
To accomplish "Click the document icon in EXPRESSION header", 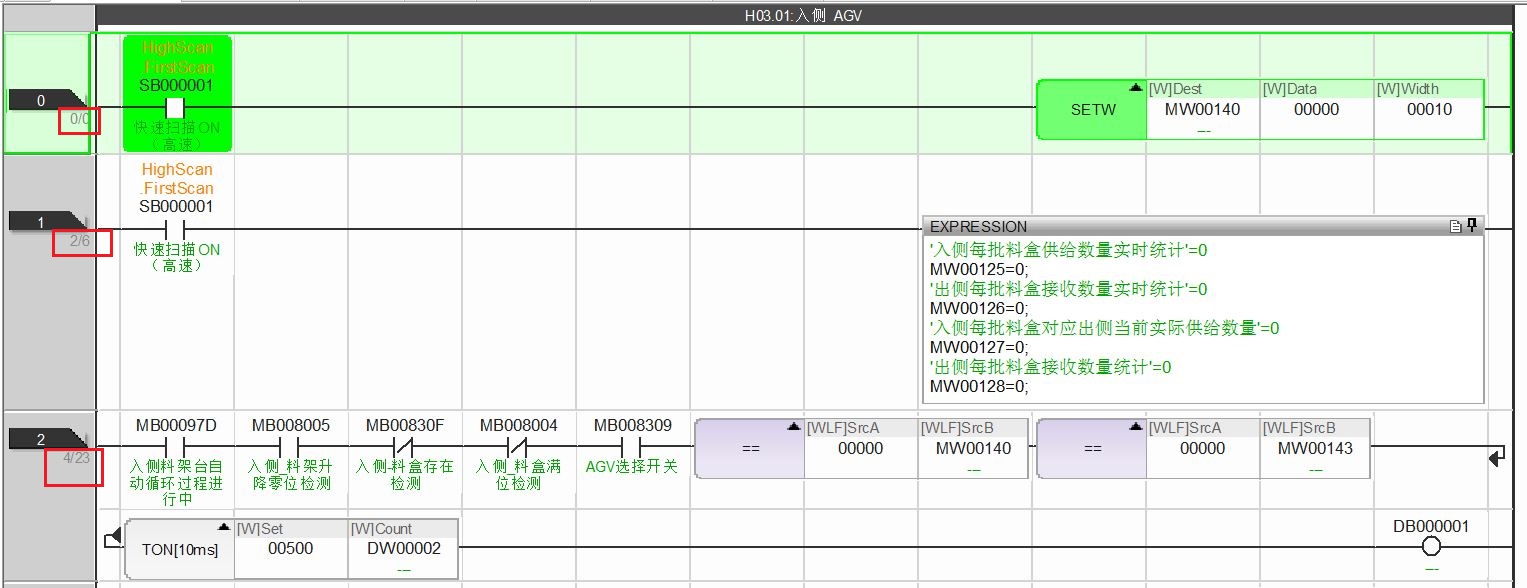I will click(x=1456, y=227).
